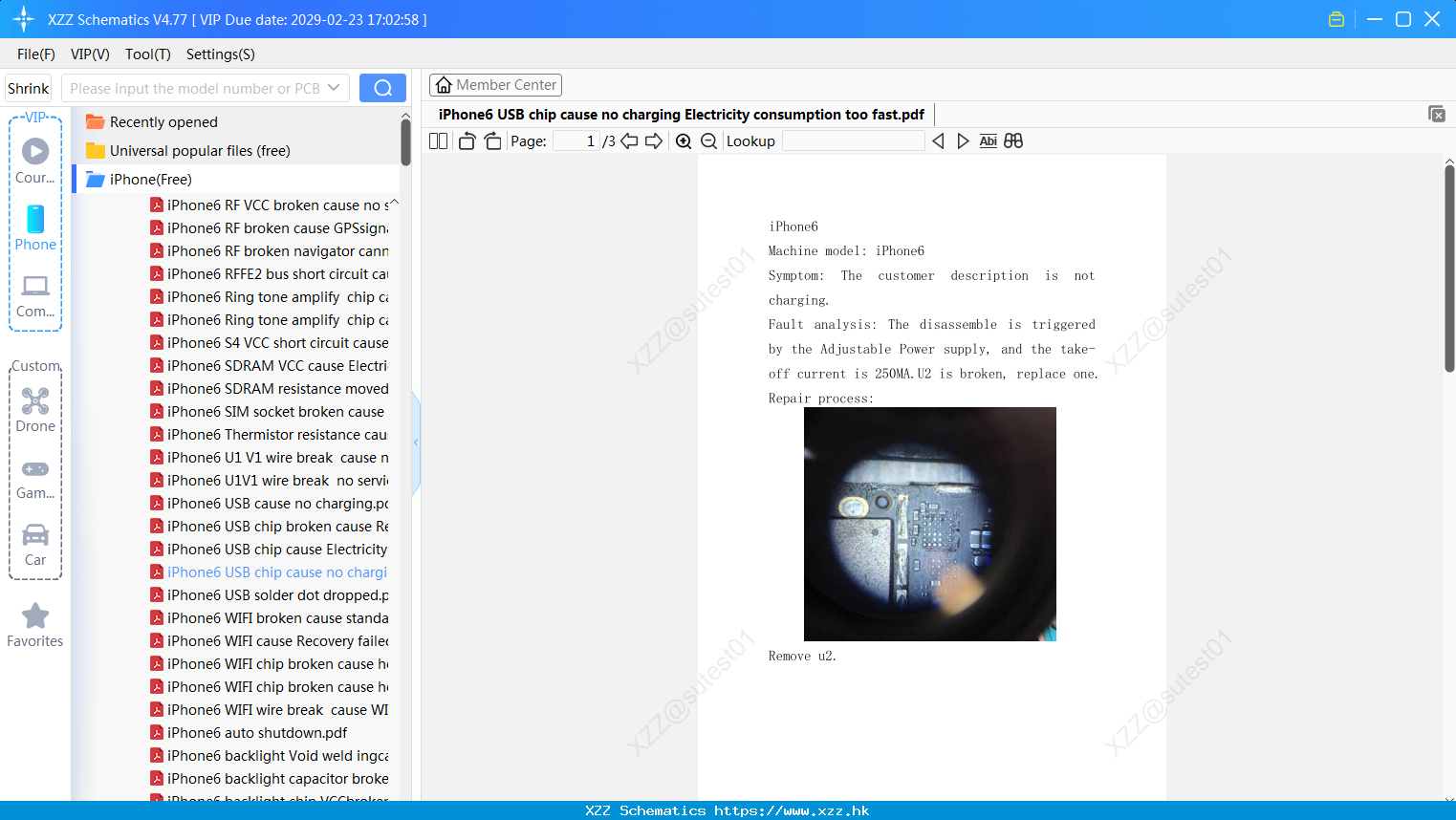
Task: Open the VIP(V) menu
Action: [x=90, y=54]
